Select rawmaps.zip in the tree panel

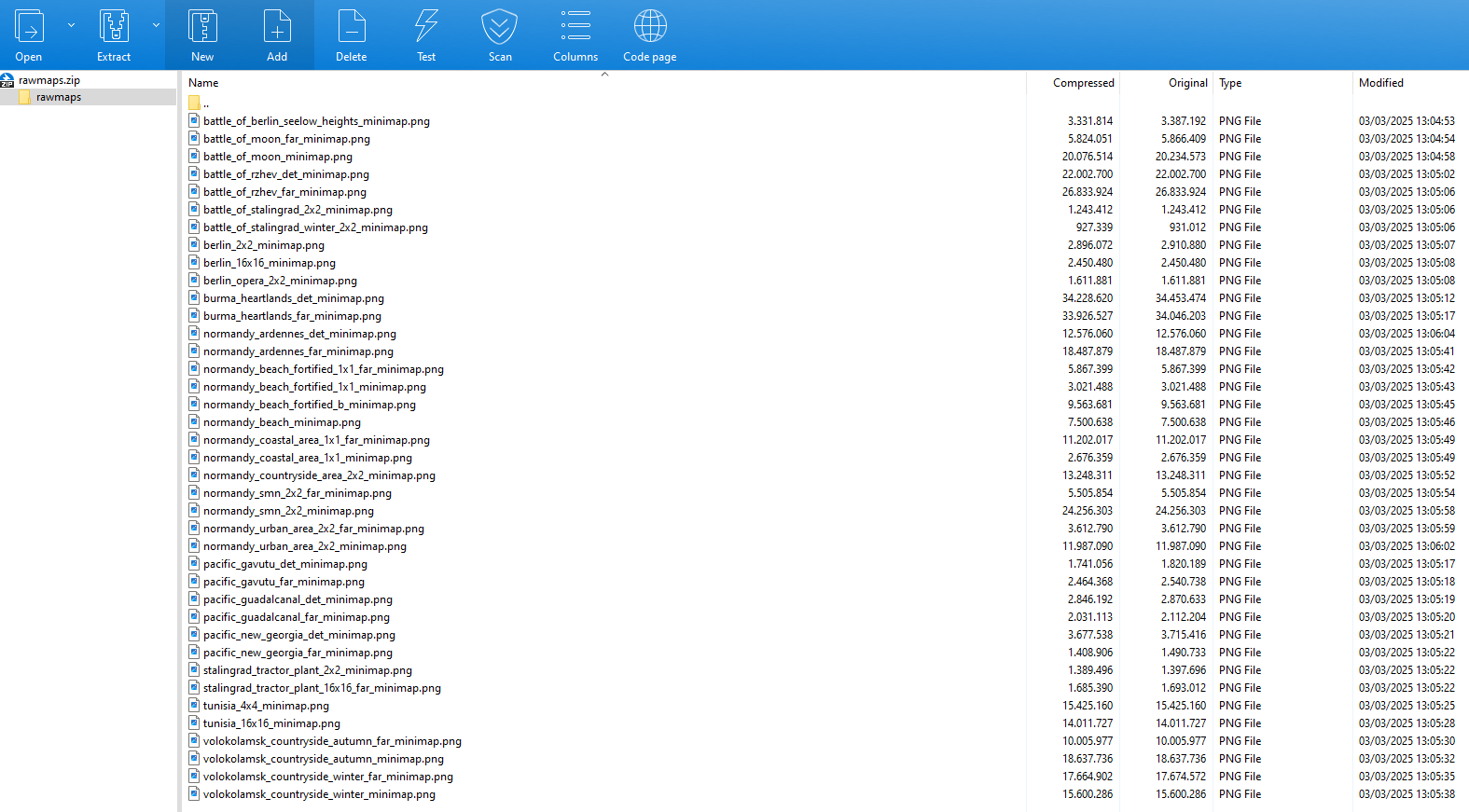point(49,80)
